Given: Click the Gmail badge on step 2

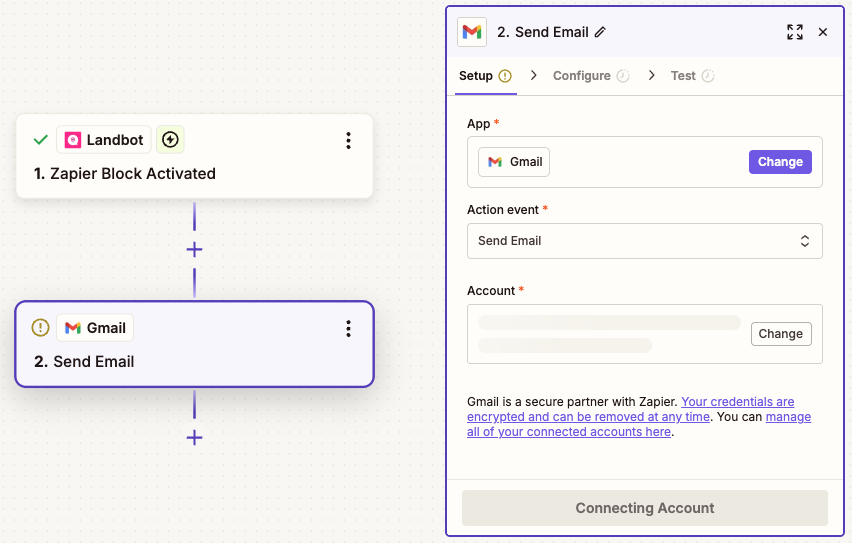Looking at the screenshot, I should point(95,328).
